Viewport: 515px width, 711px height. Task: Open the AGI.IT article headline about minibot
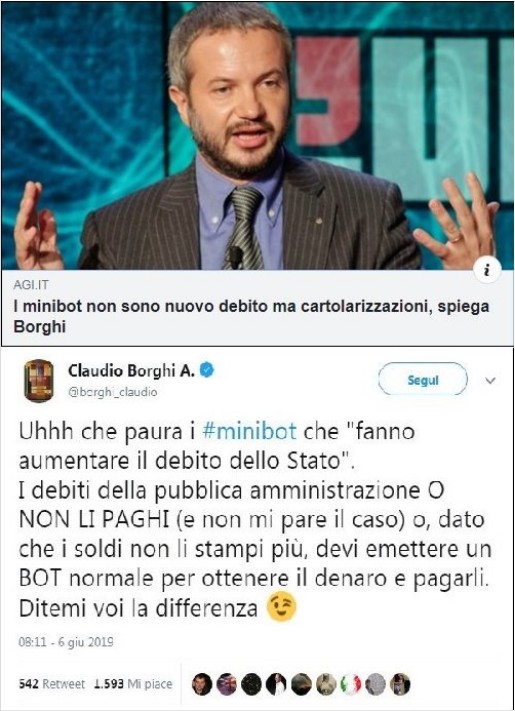(251, 316)
